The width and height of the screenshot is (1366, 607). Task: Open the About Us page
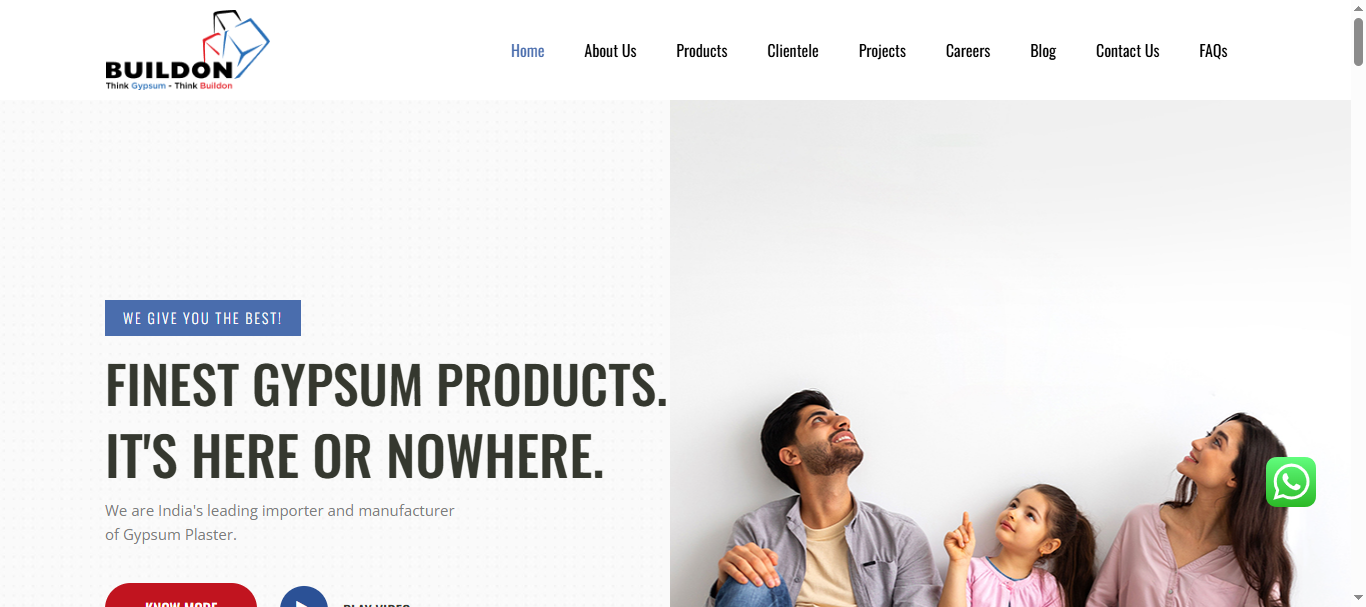tap(610, 51)
